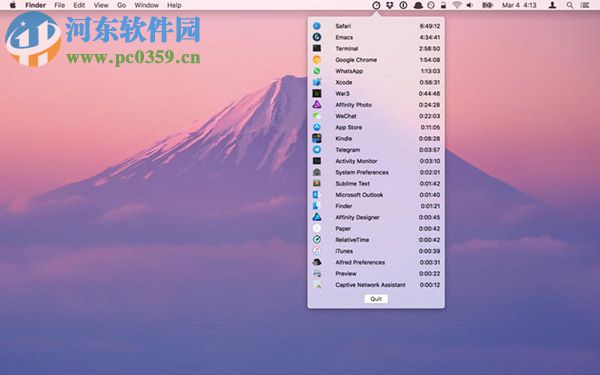The height and width of the screenshot is (375, 600).
Task: Click the Emacs time 4:34:41
Action: coord(430,37)
